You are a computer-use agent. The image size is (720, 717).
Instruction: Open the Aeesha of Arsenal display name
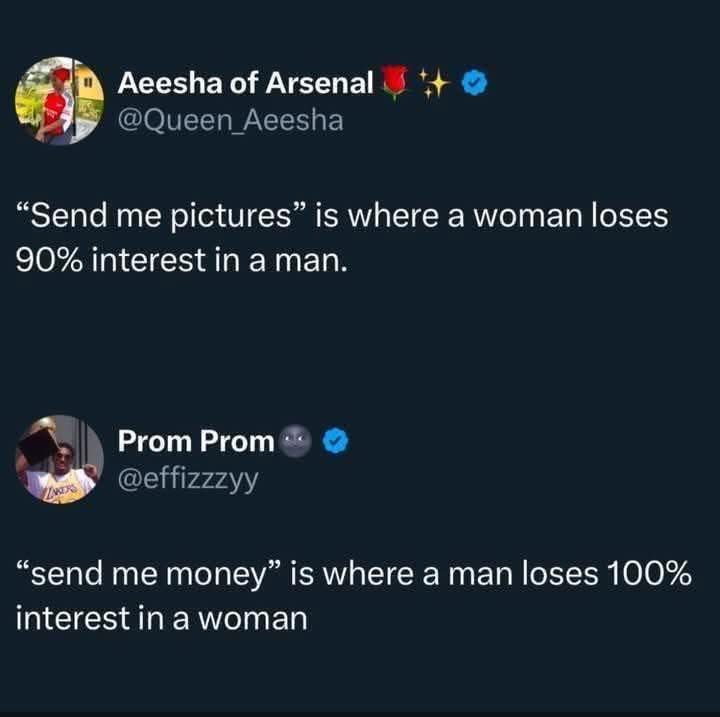click(x=246, y=83)
